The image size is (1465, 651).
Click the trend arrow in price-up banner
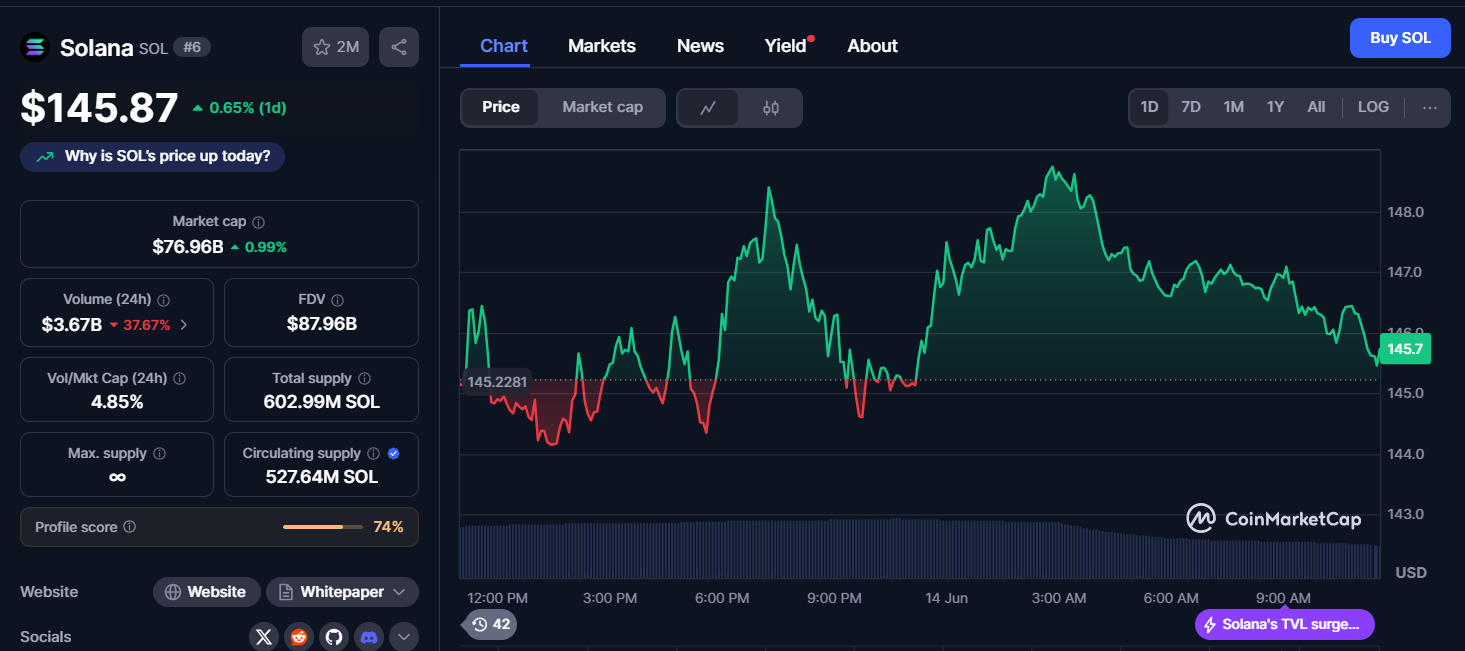[45, 157]
